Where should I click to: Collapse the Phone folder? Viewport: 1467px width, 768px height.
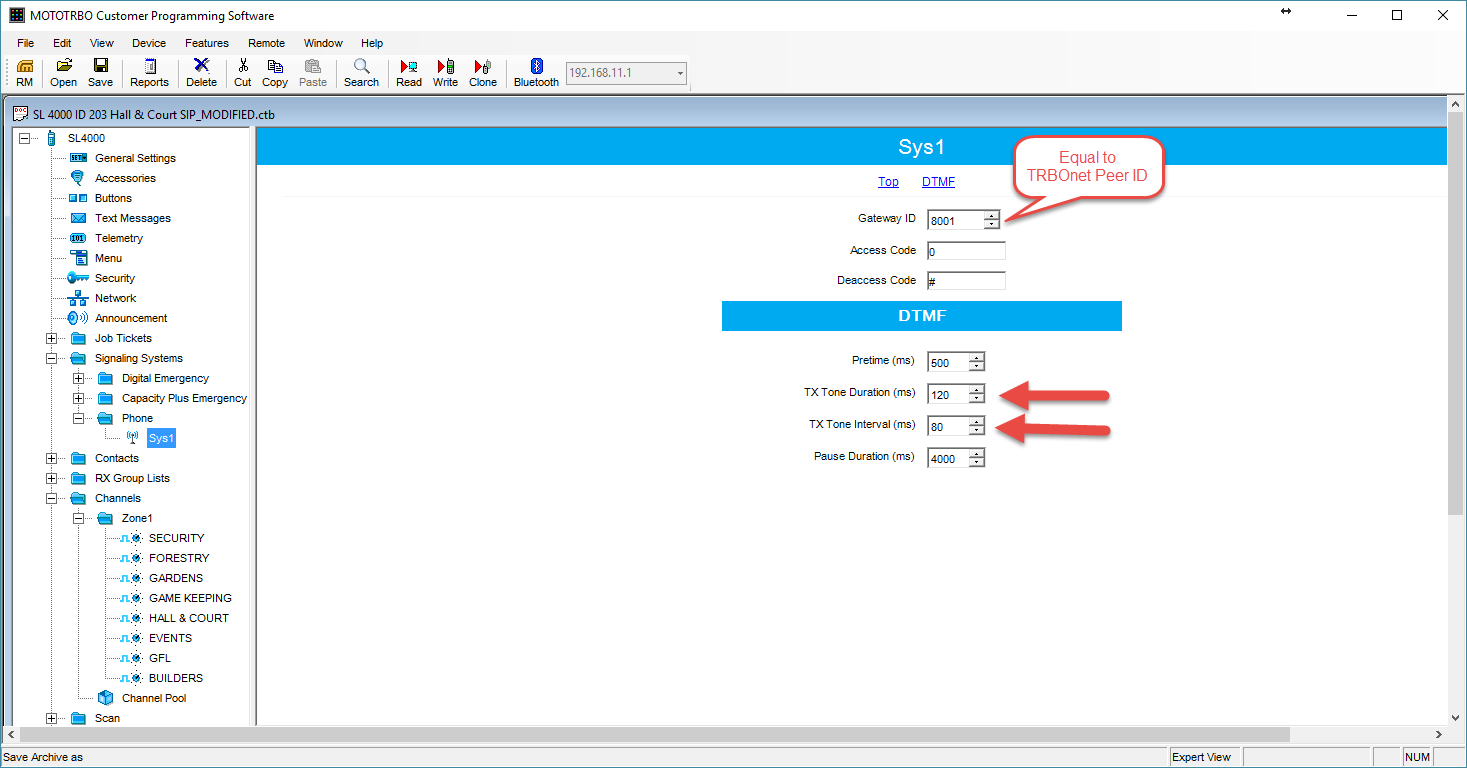(79, 418)
